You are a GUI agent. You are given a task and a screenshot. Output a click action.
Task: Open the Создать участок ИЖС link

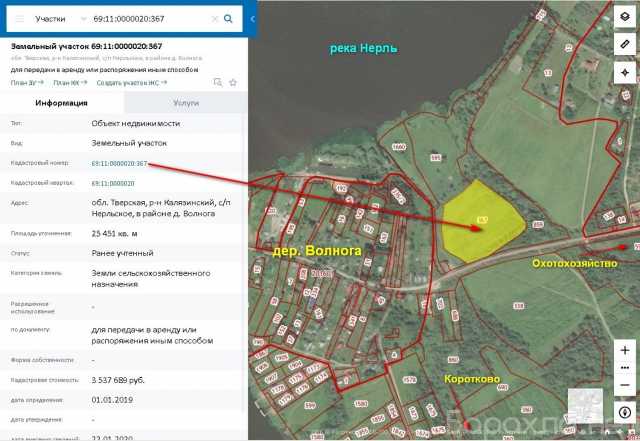click(x=132, y=83)
